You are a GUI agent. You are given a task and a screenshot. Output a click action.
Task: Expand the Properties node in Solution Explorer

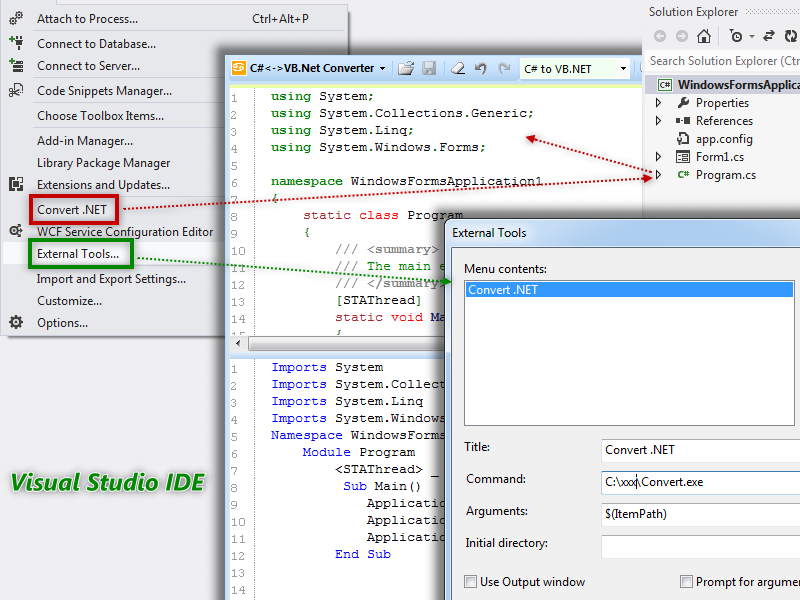click(x=658, y=103)
